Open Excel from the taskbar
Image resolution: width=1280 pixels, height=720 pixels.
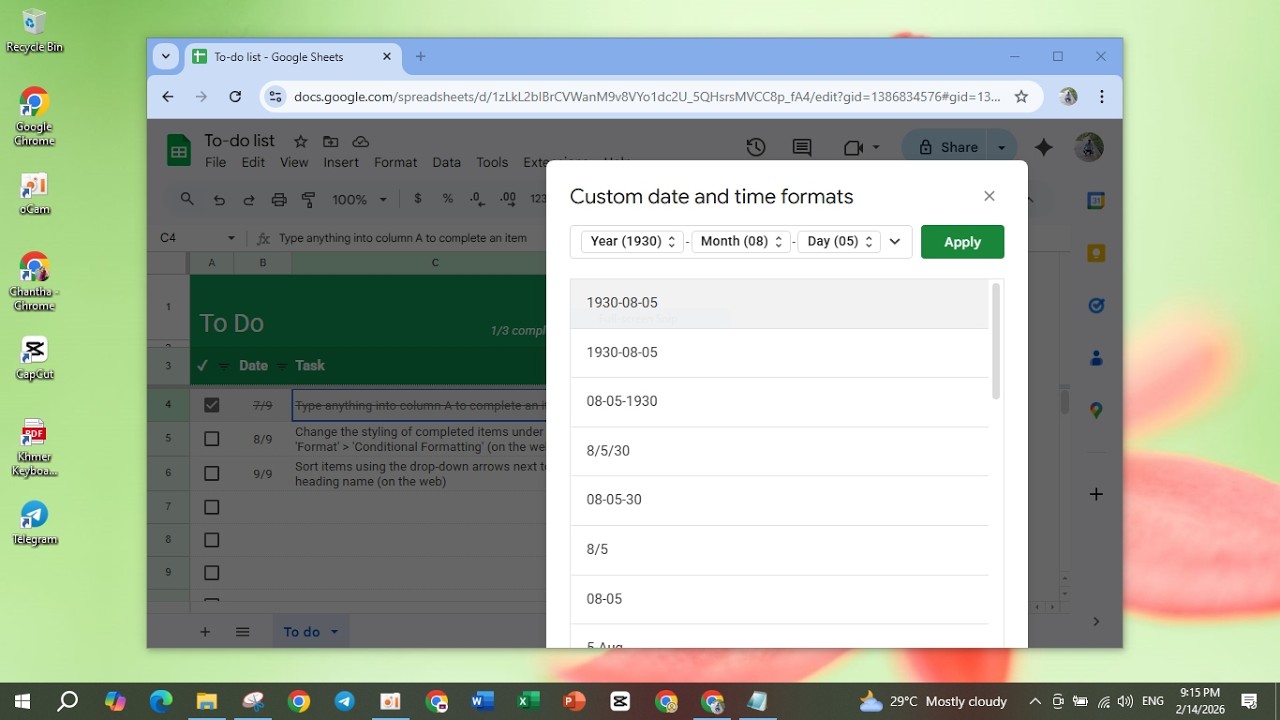527,701
